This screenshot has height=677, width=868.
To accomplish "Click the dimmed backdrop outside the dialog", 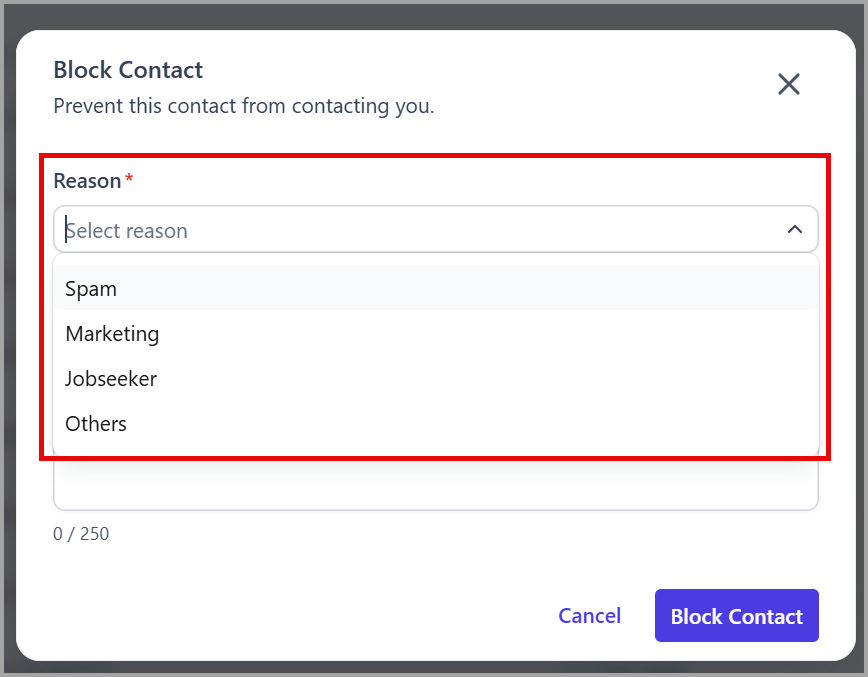I will click(x=432, y=15).
